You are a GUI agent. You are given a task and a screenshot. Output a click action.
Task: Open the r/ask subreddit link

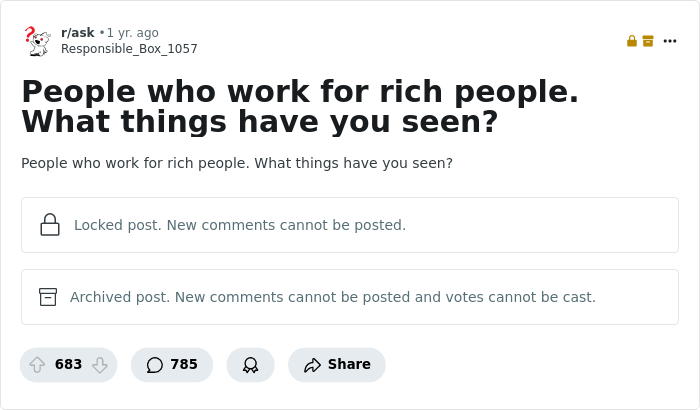(x=77, y=33)
